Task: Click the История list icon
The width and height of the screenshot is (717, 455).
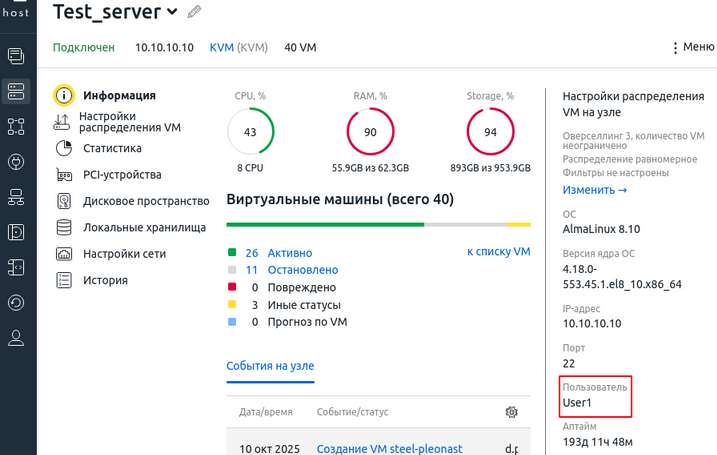Action: click(x=64, y=280)
